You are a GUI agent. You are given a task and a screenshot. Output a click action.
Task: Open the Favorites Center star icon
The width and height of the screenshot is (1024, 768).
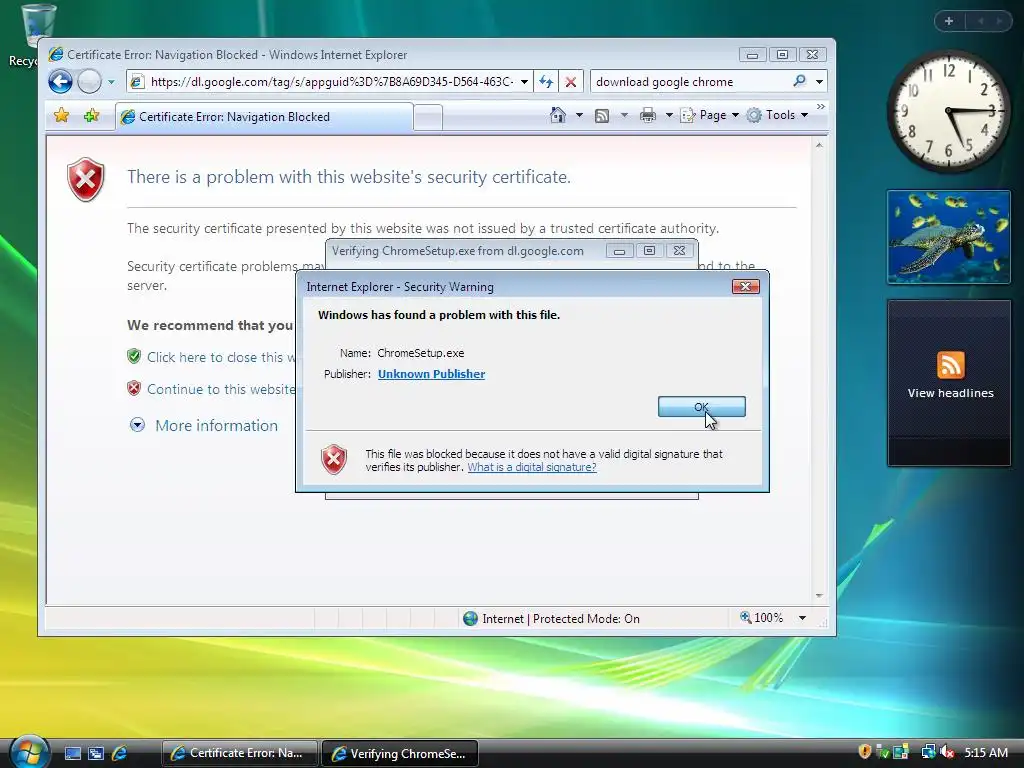(61, 116)
